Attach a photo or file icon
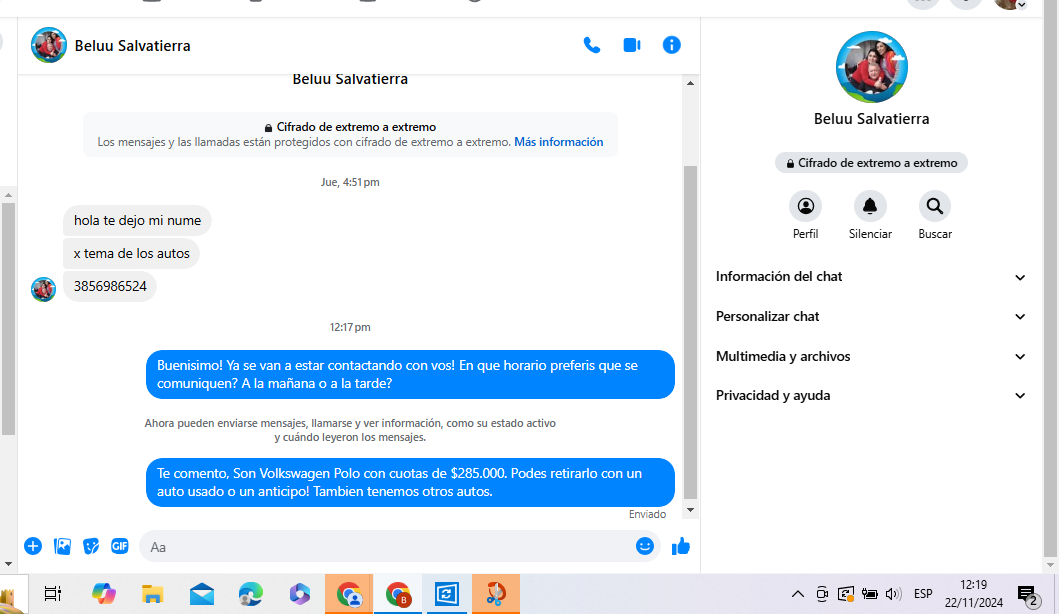Viewport: 1059px width, 614px height. tap(62, 546)
